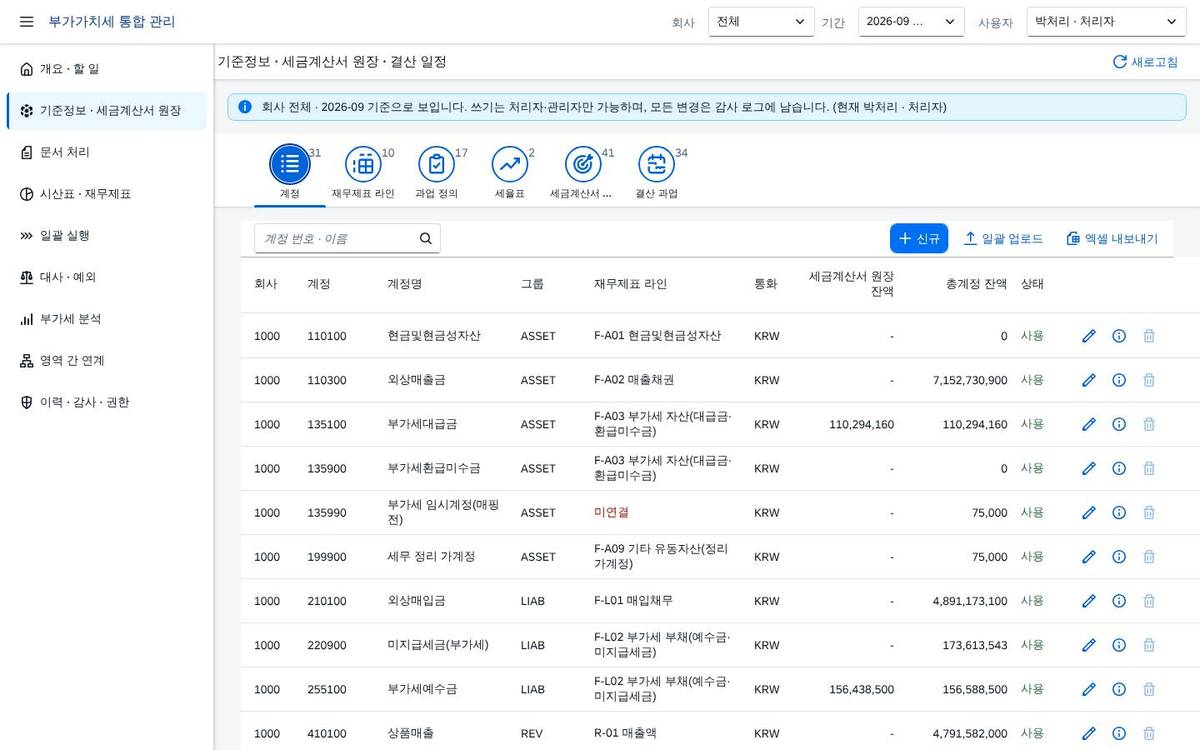This screenshot has height=750, width=1200.
Task: Click the 7,152,730,900 balance cell
Action: 970,380
